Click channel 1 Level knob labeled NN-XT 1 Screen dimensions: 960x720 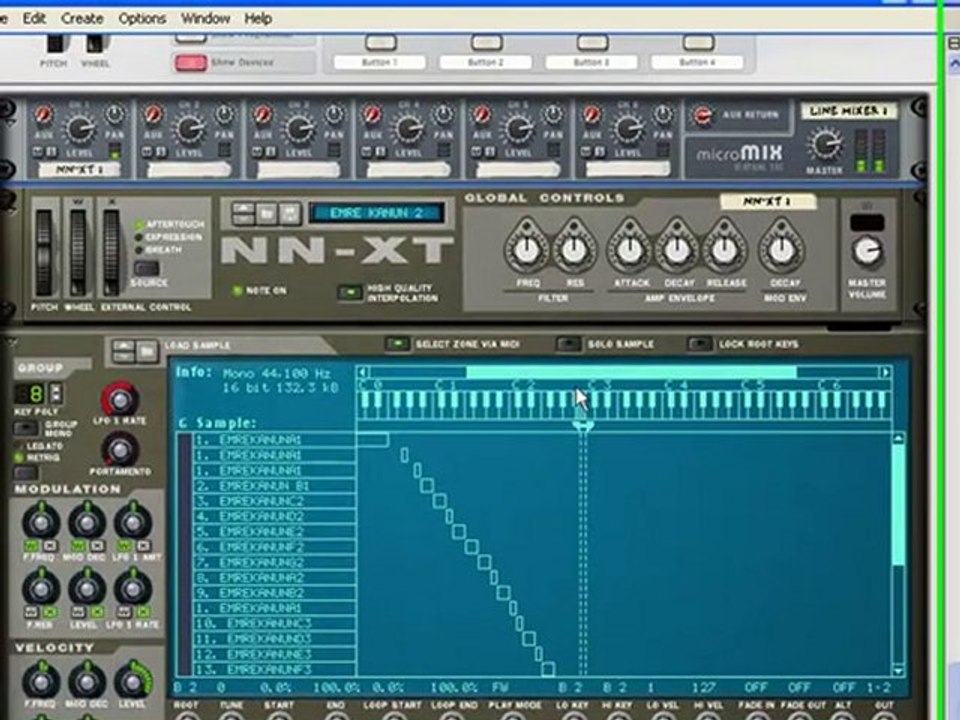coord(80,129)
